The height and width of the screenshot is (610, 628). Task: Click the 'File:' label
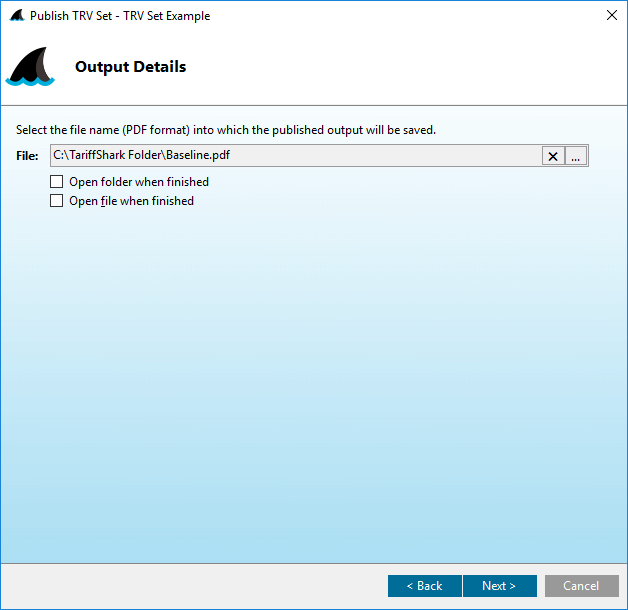click(27, 156)
